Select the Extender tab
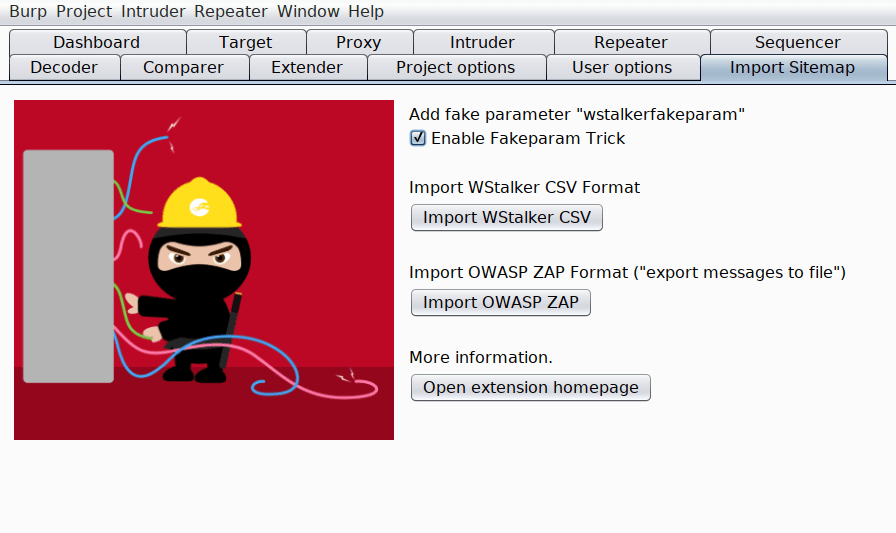The width and height of the screenshot is (896, 533). tap(307, 67)
